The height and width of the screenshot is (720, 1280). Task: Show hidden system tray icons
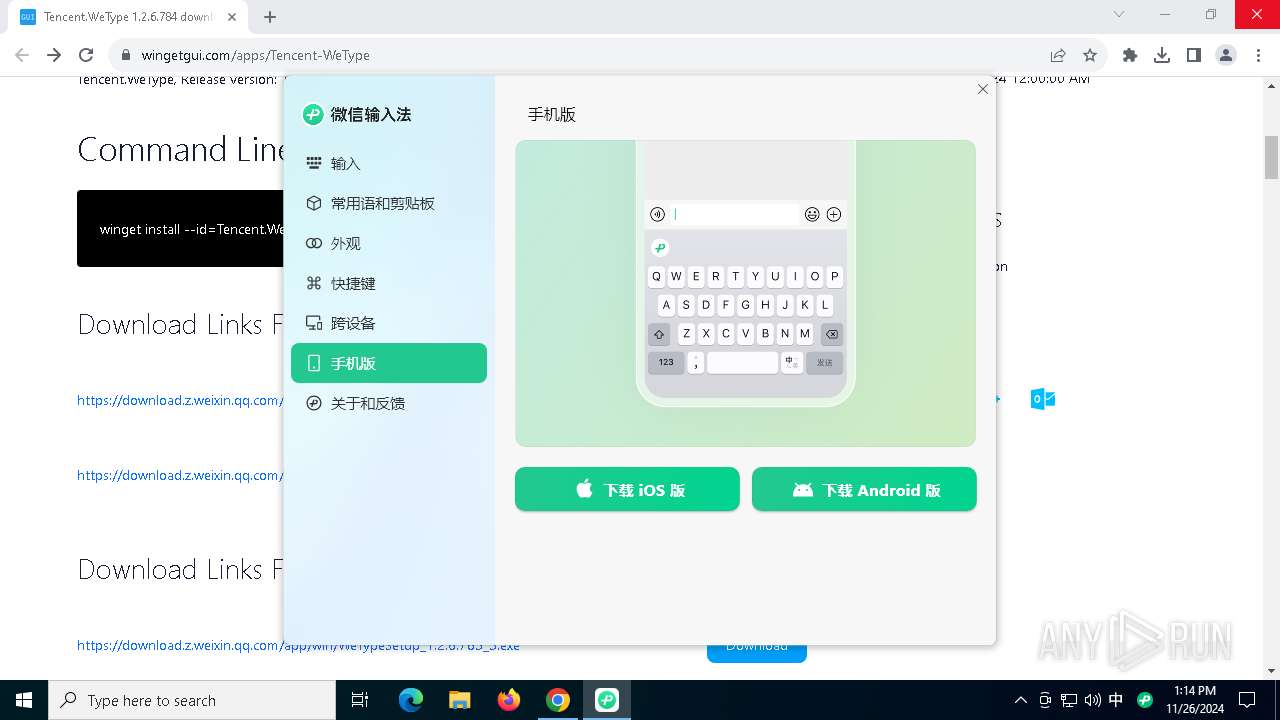click(x=1020, y=700)
